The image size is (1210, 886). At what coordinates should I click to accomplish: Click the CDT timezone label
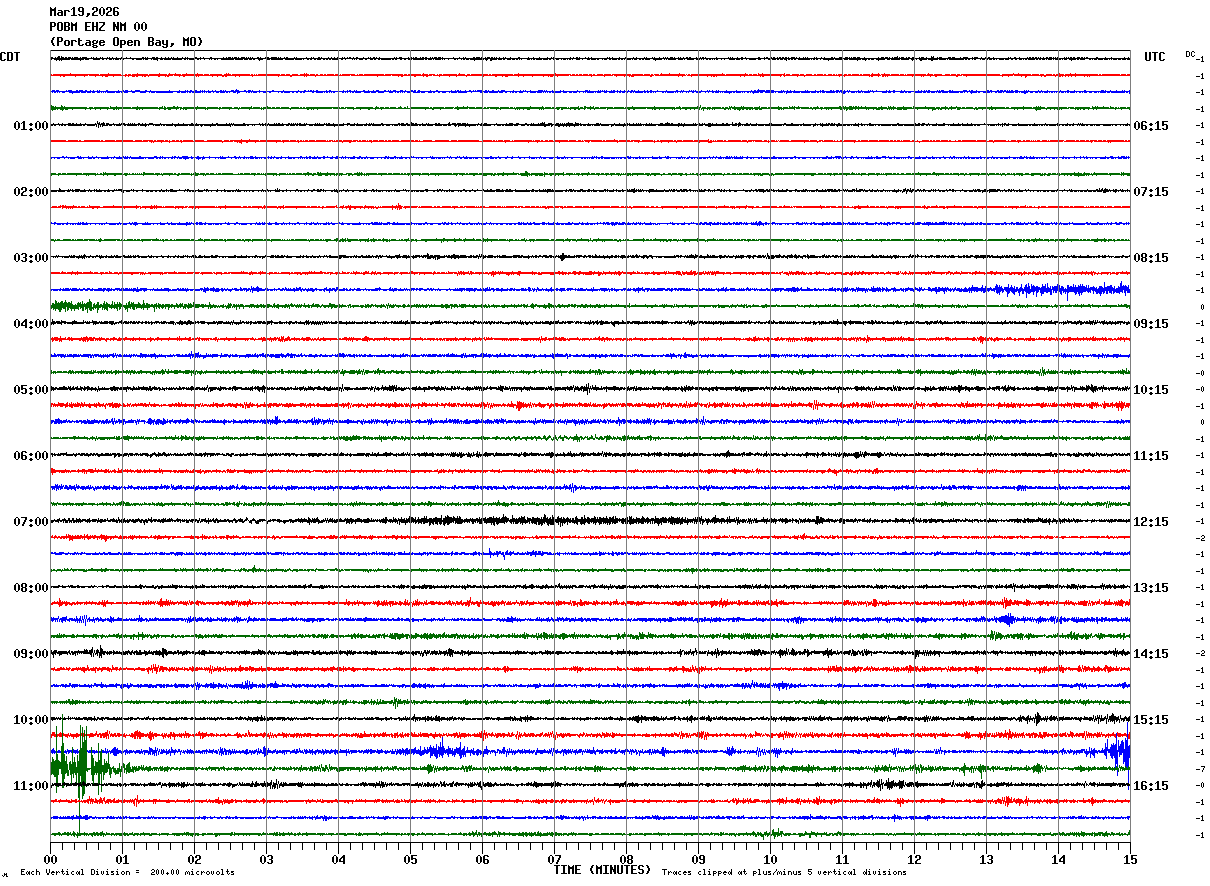pos(10,57)
